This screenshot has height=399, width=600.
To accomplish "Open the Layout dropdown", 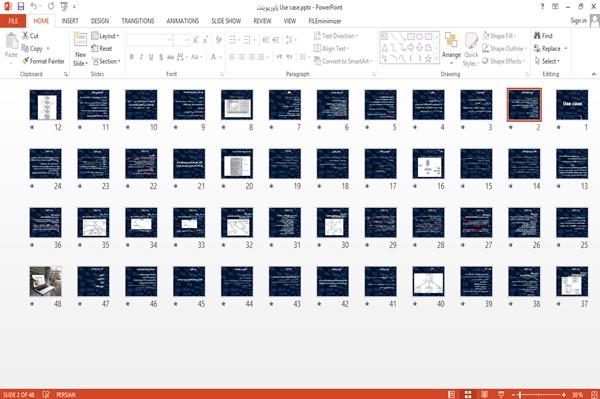I will 106,36.
